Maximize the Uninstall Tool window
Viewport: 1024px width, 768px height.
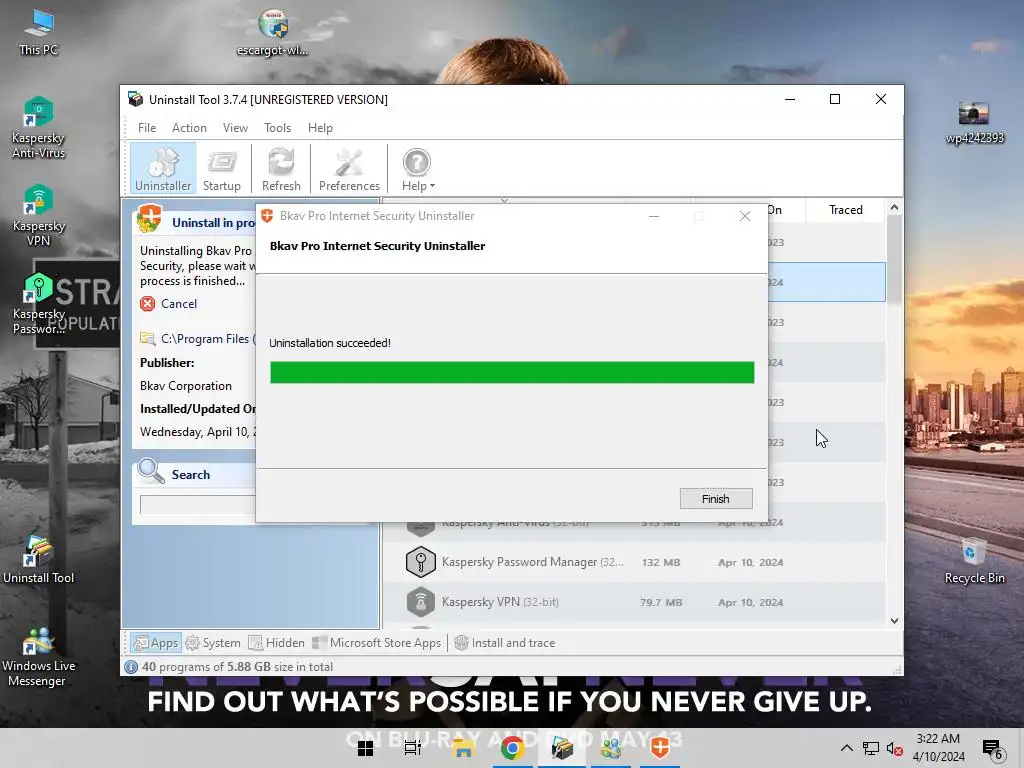point(835,99)
